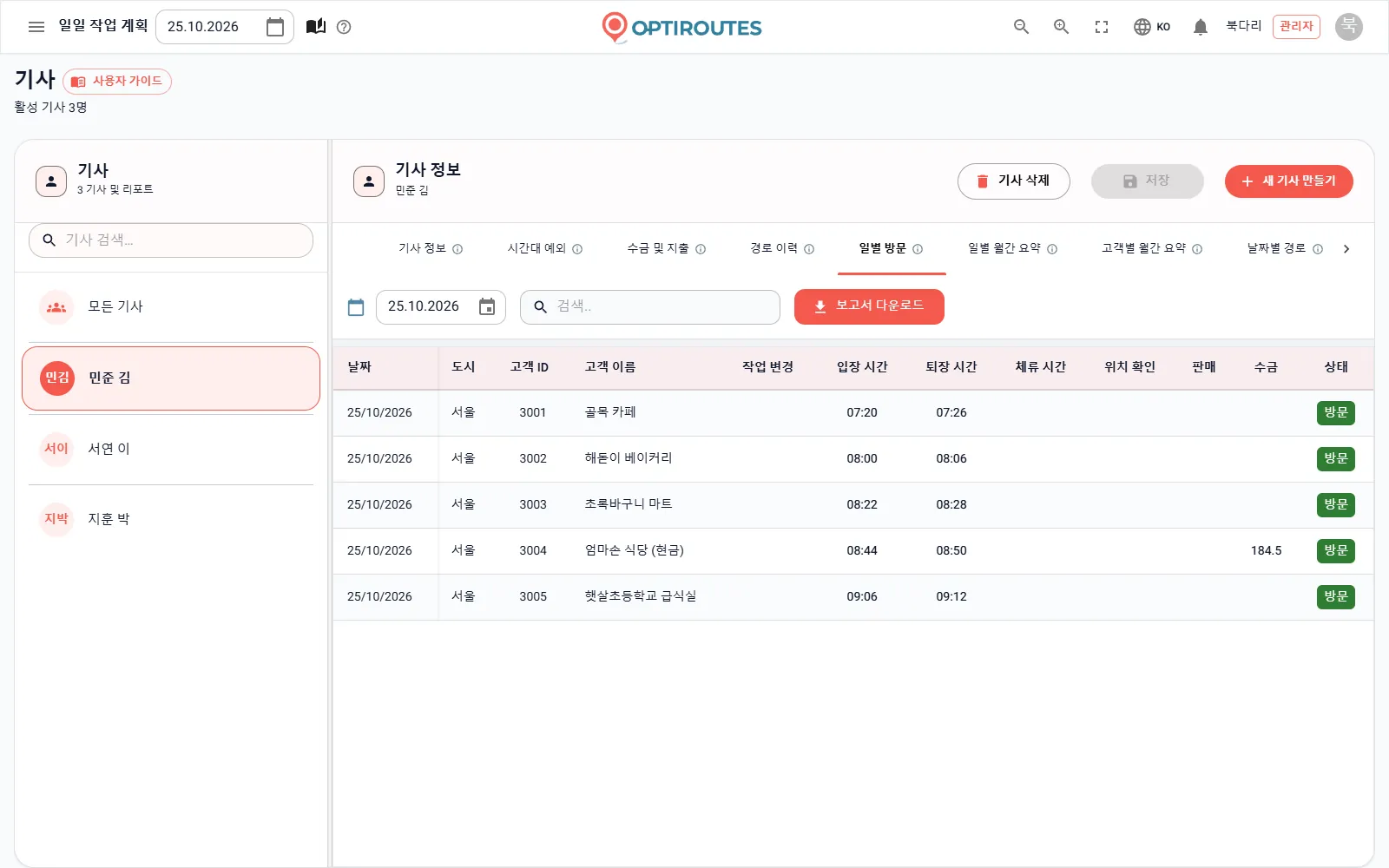Select 모든 기사 in driver list
This screenshot has height=868, width=1389.
click(171, 307)
